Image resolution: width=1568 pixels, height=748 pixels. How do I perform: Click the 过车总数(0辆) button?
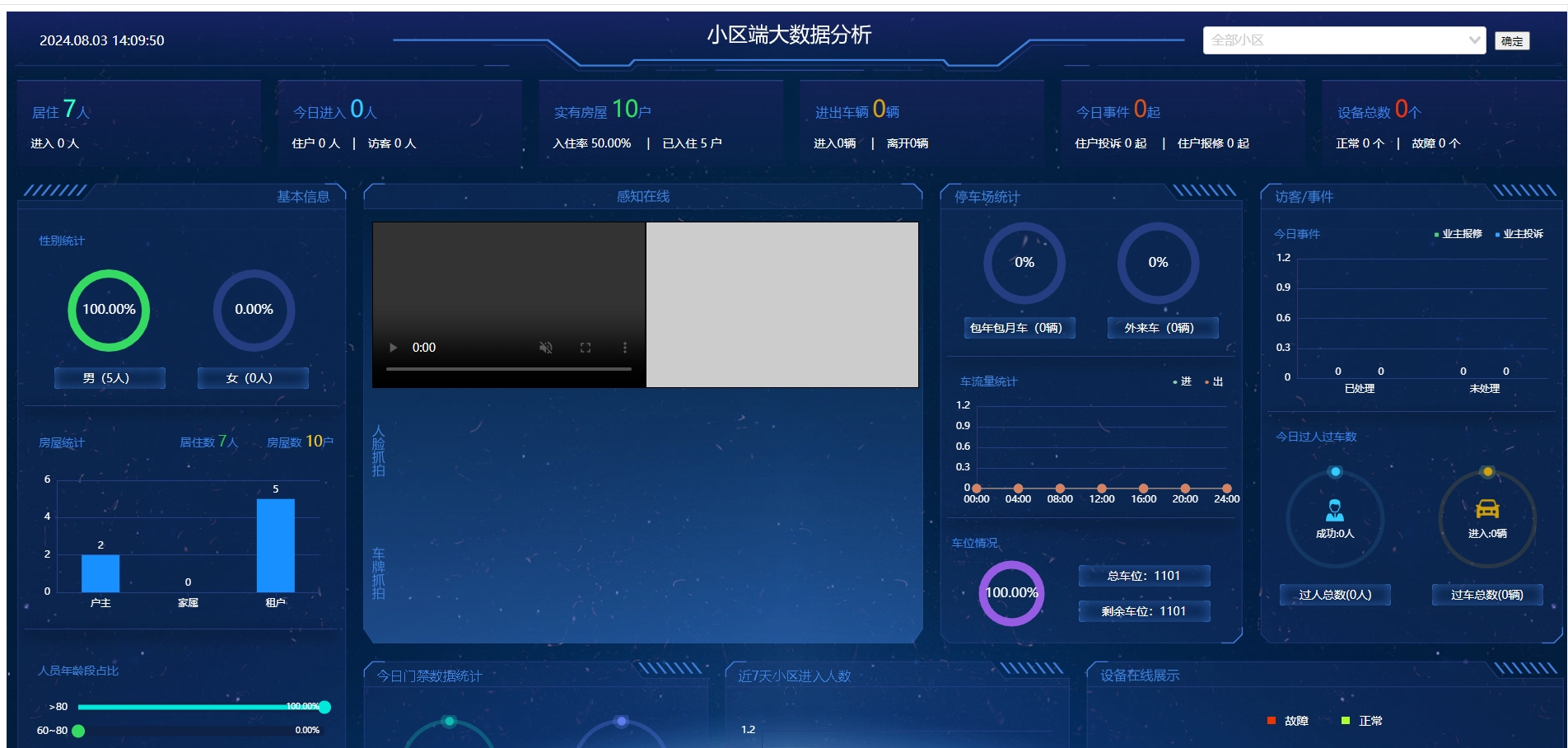[1487, 595]
